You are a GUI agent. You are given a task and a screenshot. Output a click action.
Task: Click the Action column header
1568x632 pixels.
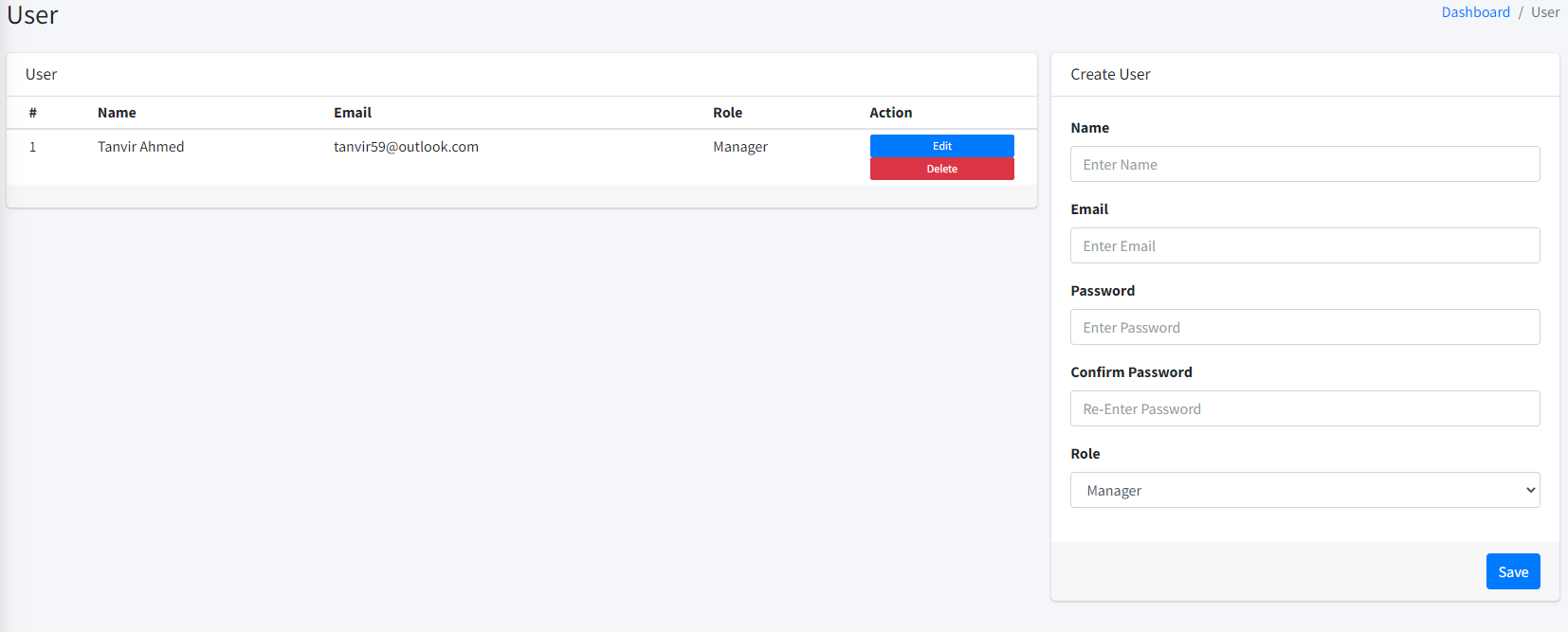(x=891, y=113)
